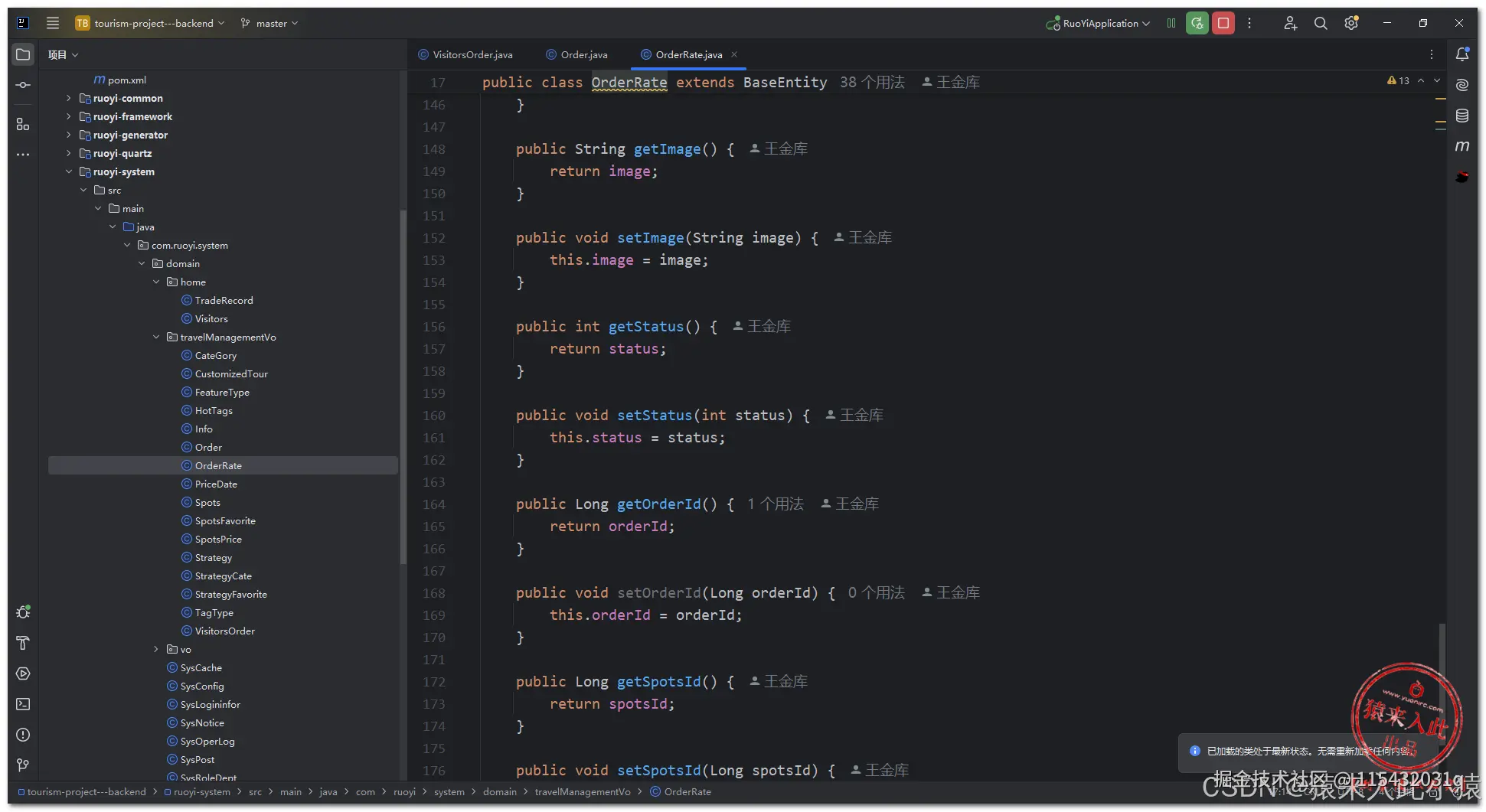This screenshot has height=812, width=1486.
Task: Open the tourism-project---backend project dropdown
Action: tap(150, 23)
